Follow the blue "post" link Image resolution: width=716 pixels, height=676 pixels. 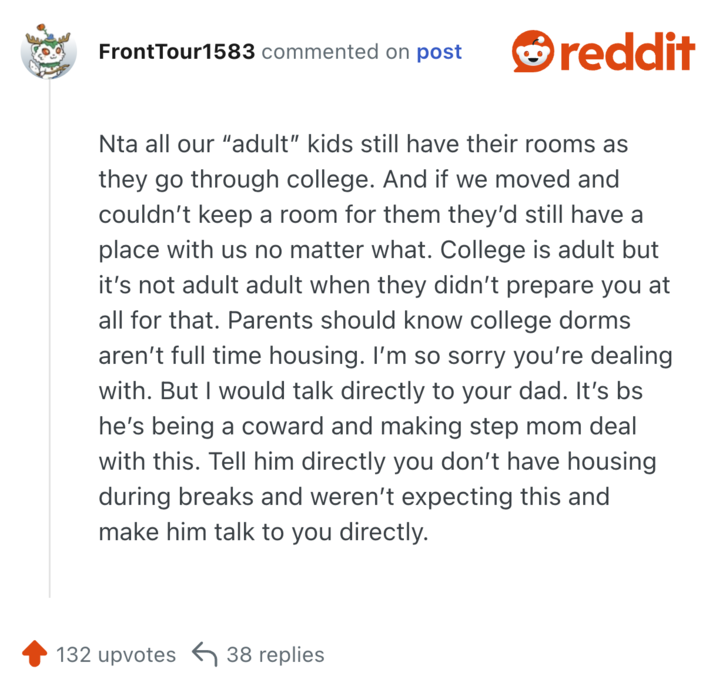click(x=439, y=52)
